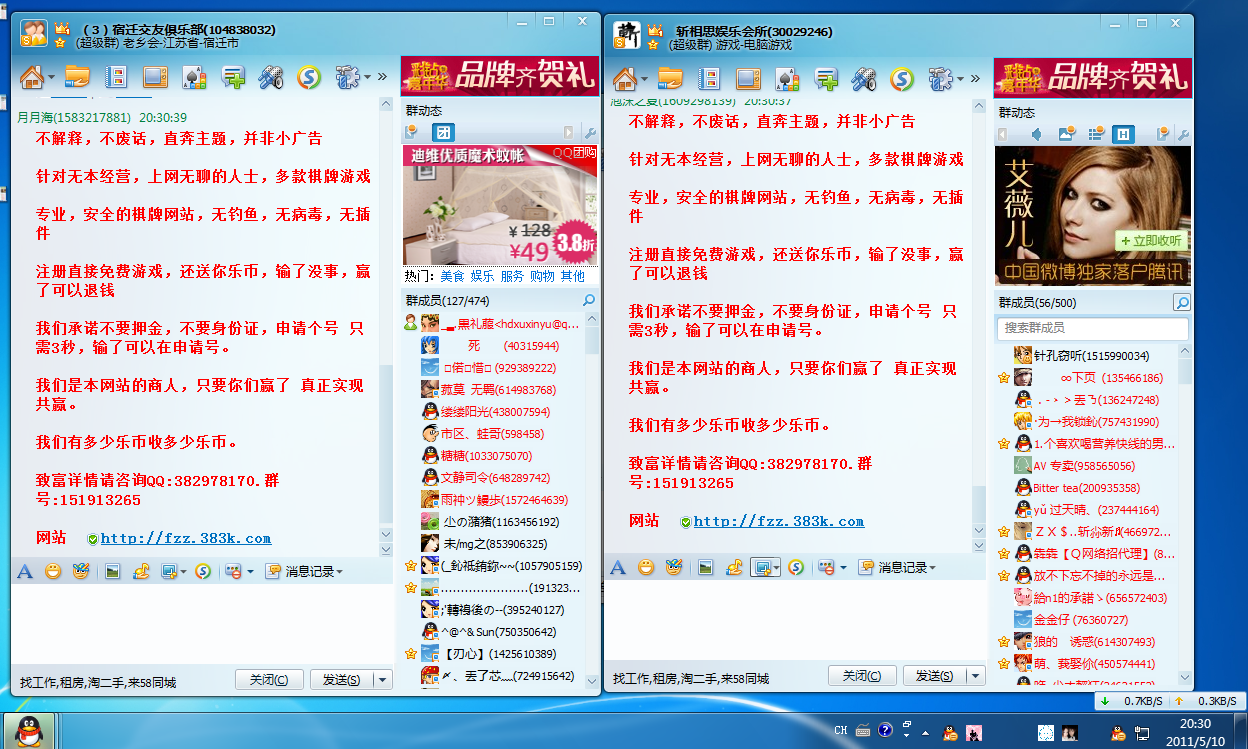This screenshot has width=1248, height=749.
Task: Select speaker announcements tab in 新相思娱乐会所 群动态
Action: coord(1037,134)
